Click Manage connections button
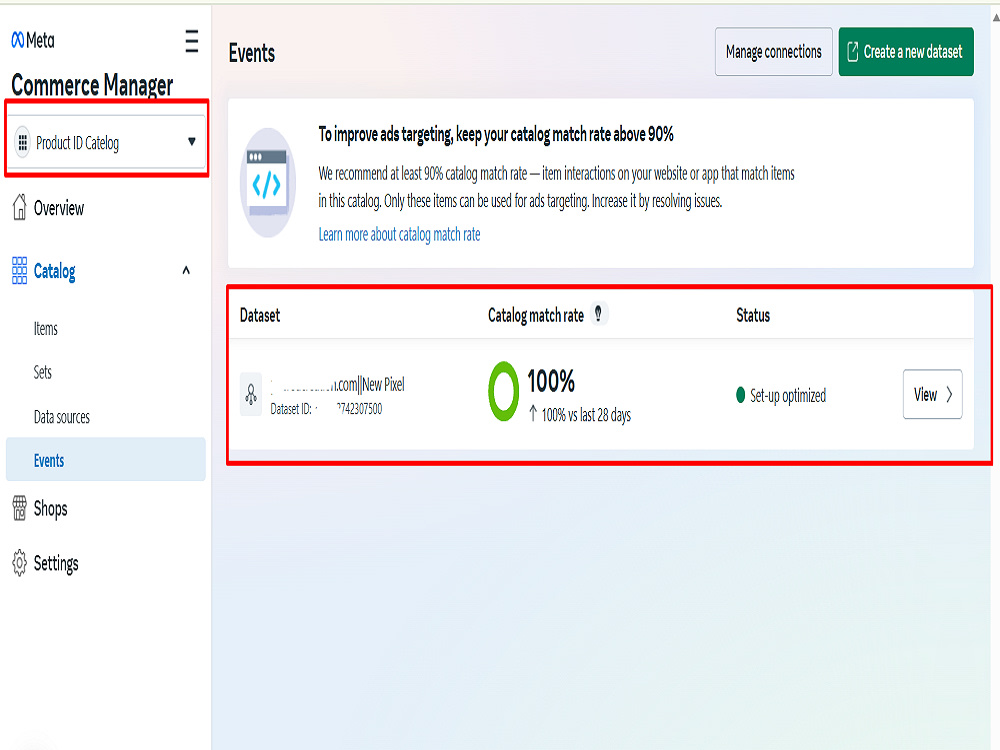The height and width of the screenshot is (750, 1000). [x=774, y=52]
